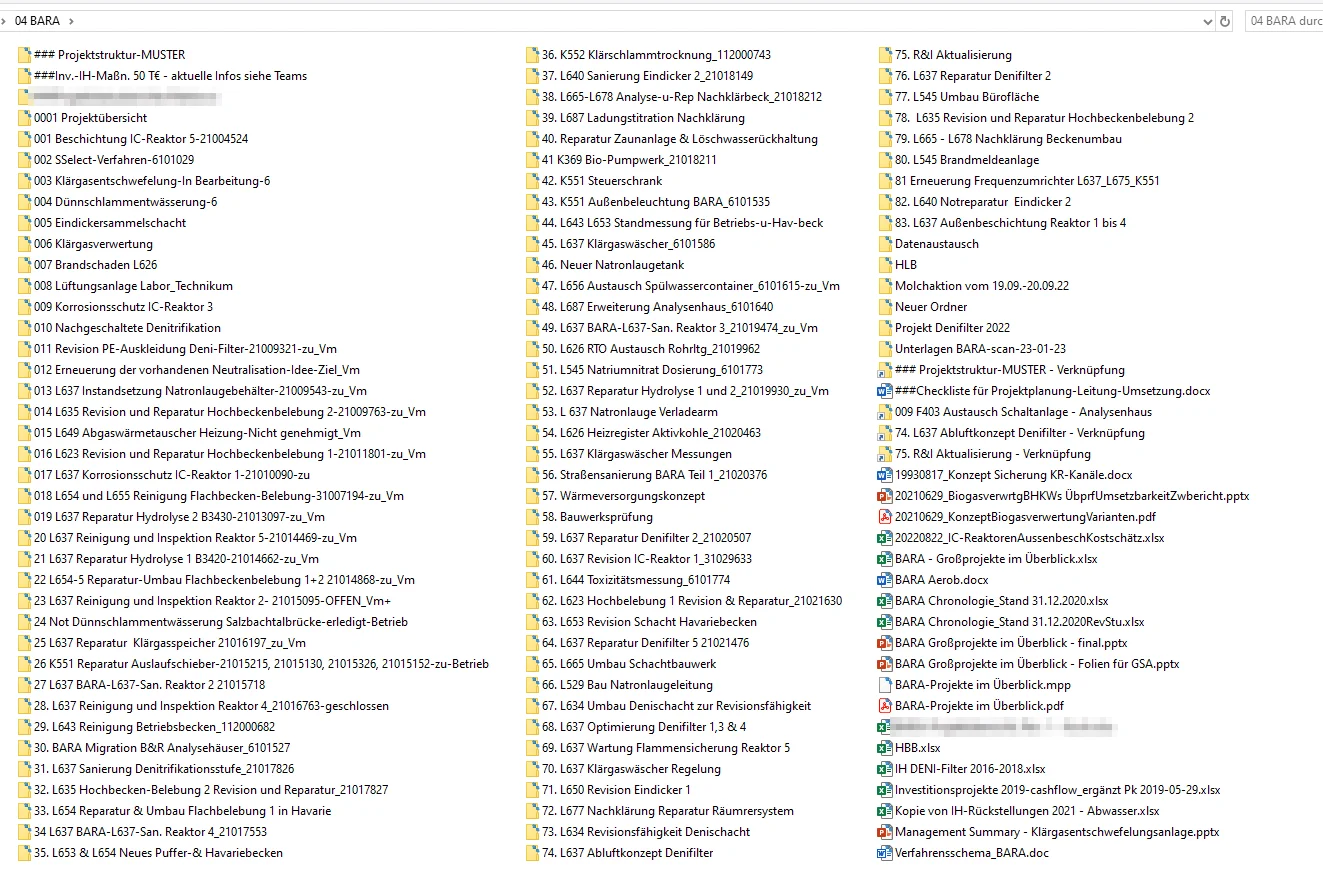
Task: Select Word icon of 19930817_Konzept Sicherung KR-Kanäle.docx
Action: pos(884,475)
